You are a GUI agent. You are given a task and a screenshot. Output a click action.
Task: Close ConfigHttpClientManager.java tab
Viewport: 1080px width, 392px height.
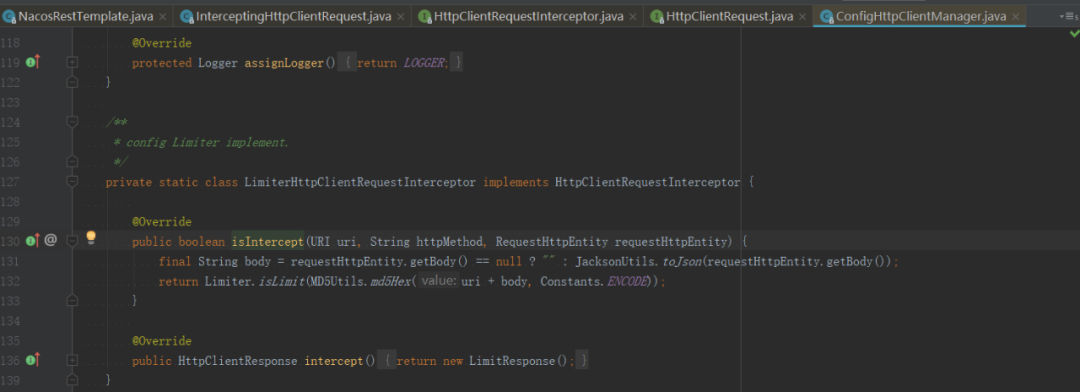click(1015, 17)
